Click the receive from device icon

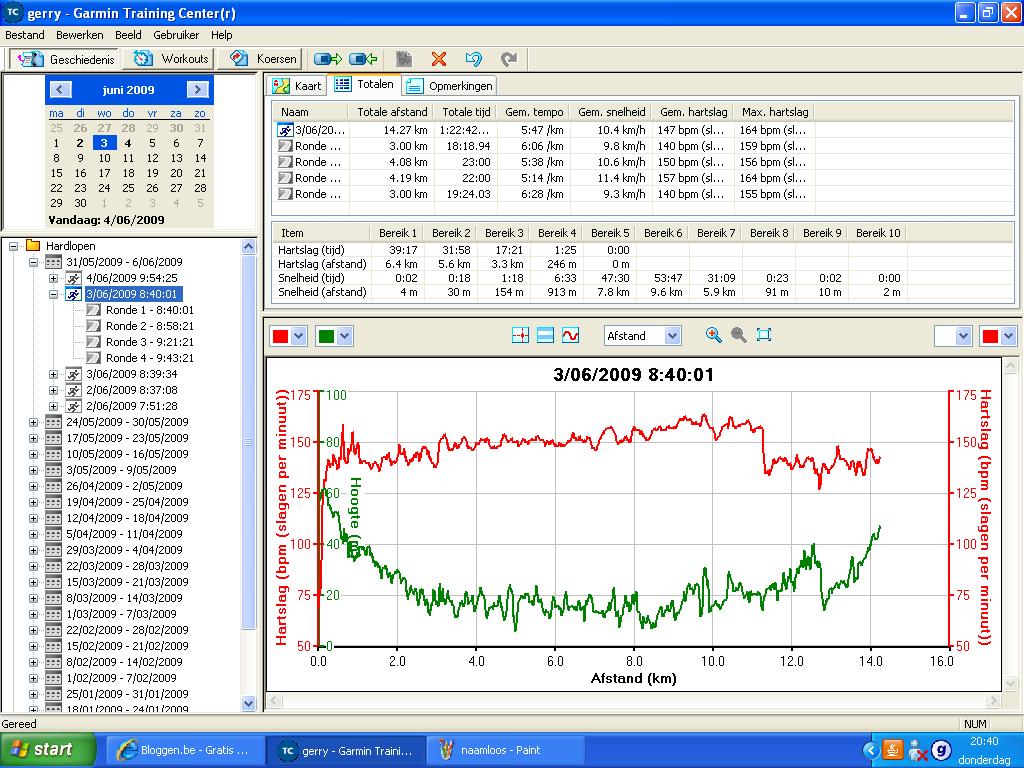click(363, 59)
